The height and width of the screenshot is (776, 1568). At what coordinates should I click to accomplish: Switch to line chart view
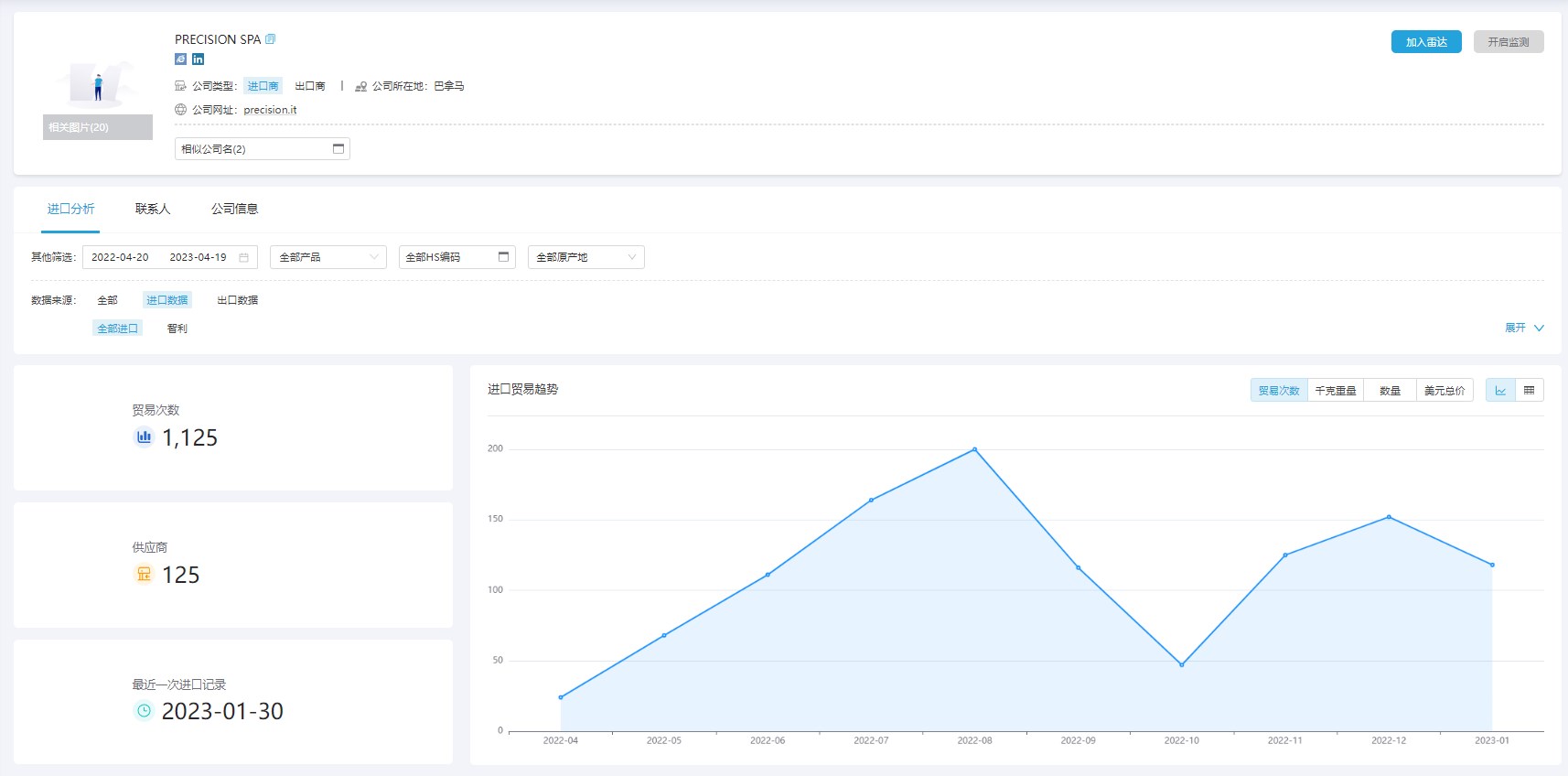pos(1500,391)
